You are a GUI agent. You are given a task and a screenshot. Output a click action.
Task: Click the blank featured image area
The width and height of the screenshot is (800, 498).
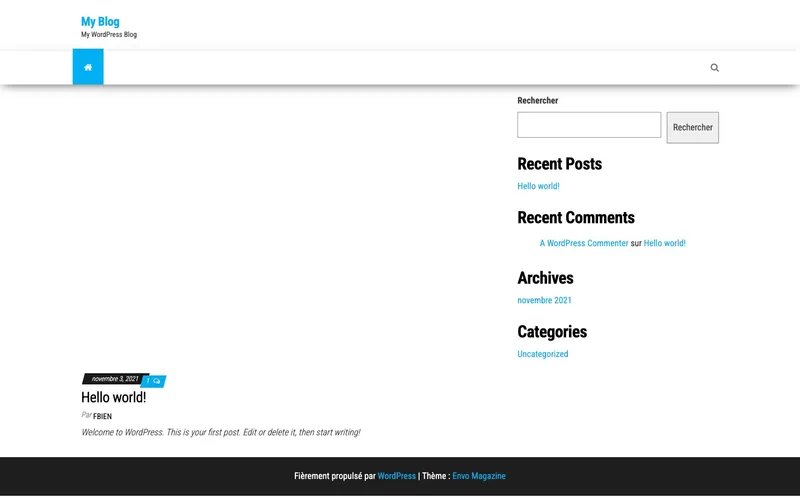280,230
